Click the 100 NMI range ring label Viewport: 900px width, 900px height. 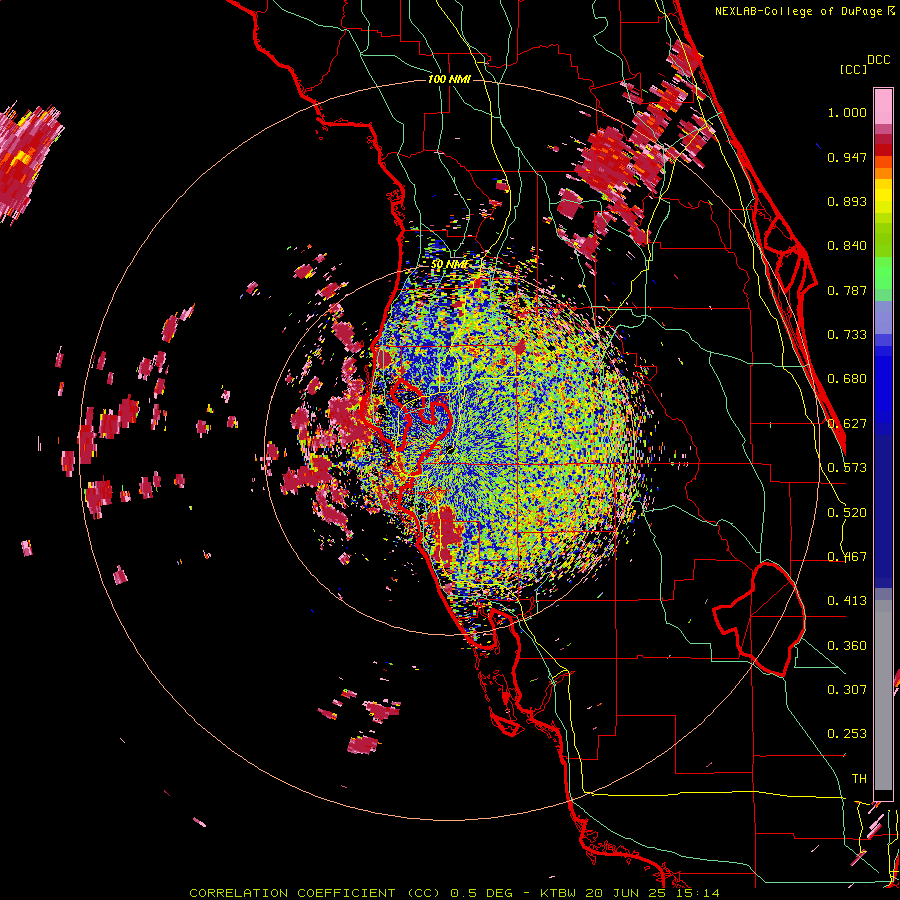tap(449, 79)
